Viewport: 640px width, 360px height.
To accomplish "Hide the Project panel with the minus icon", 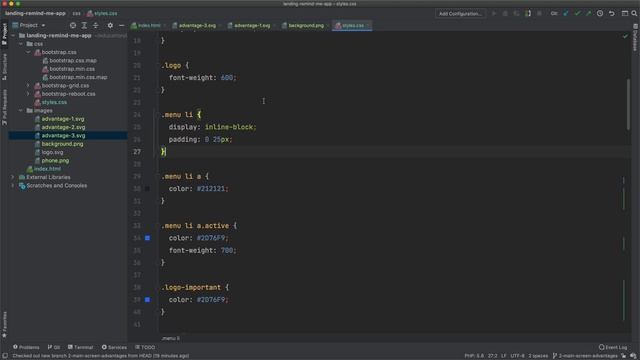I will 122,25.
